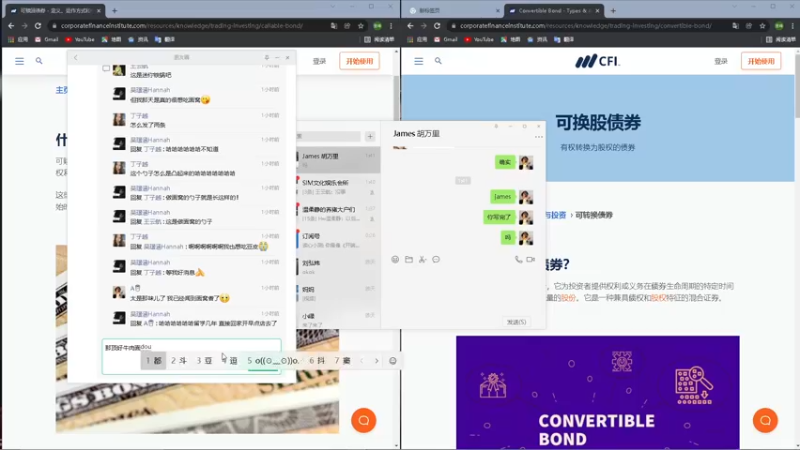The height and width of the screenshot is (450, 800).
Task: Click the convertible bond purple banner image
Action: 597,392
